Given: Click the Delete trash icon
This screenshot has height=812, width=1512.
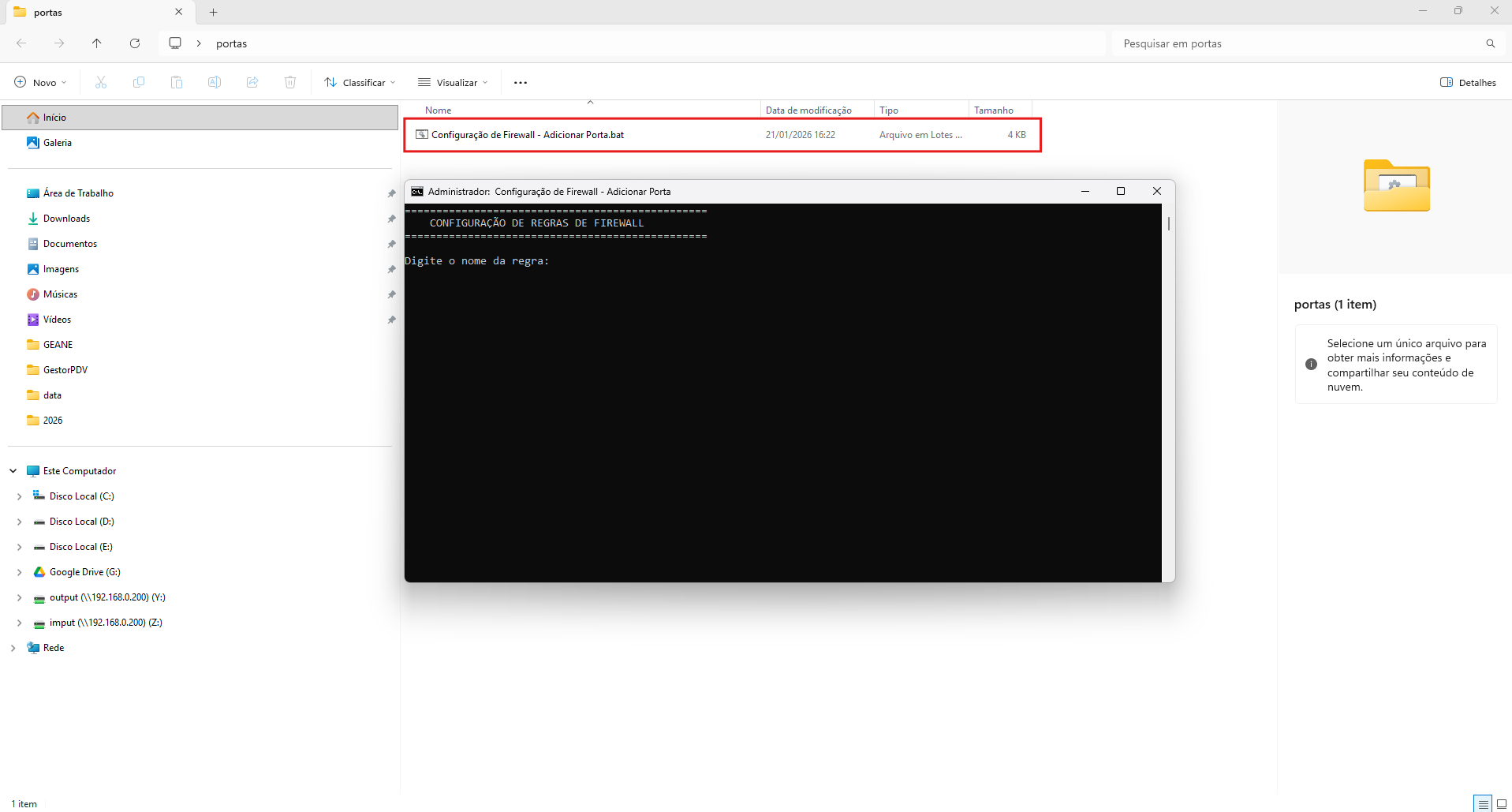Looking at the screenshot, I should [290, 82].
